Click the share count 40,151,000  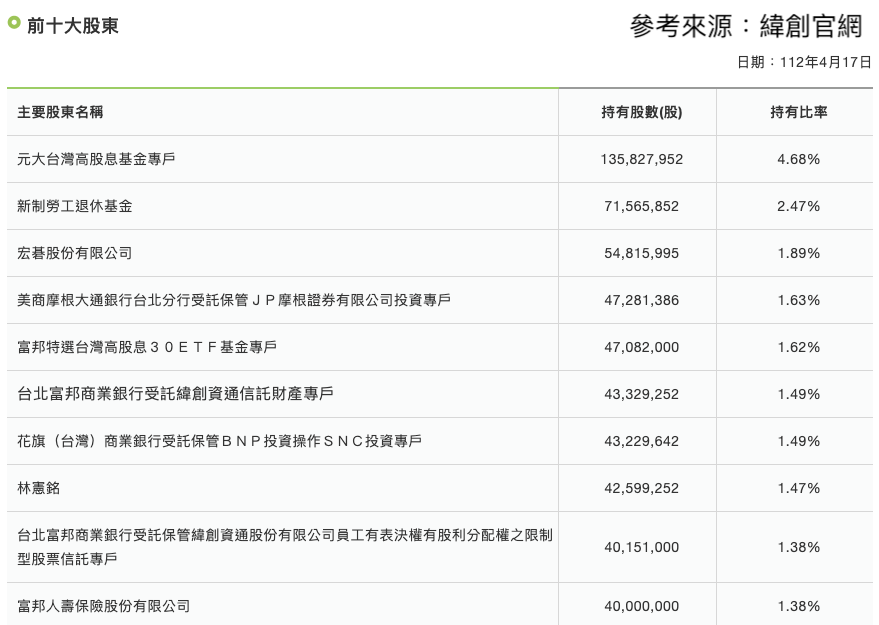(x=642, y=547)
